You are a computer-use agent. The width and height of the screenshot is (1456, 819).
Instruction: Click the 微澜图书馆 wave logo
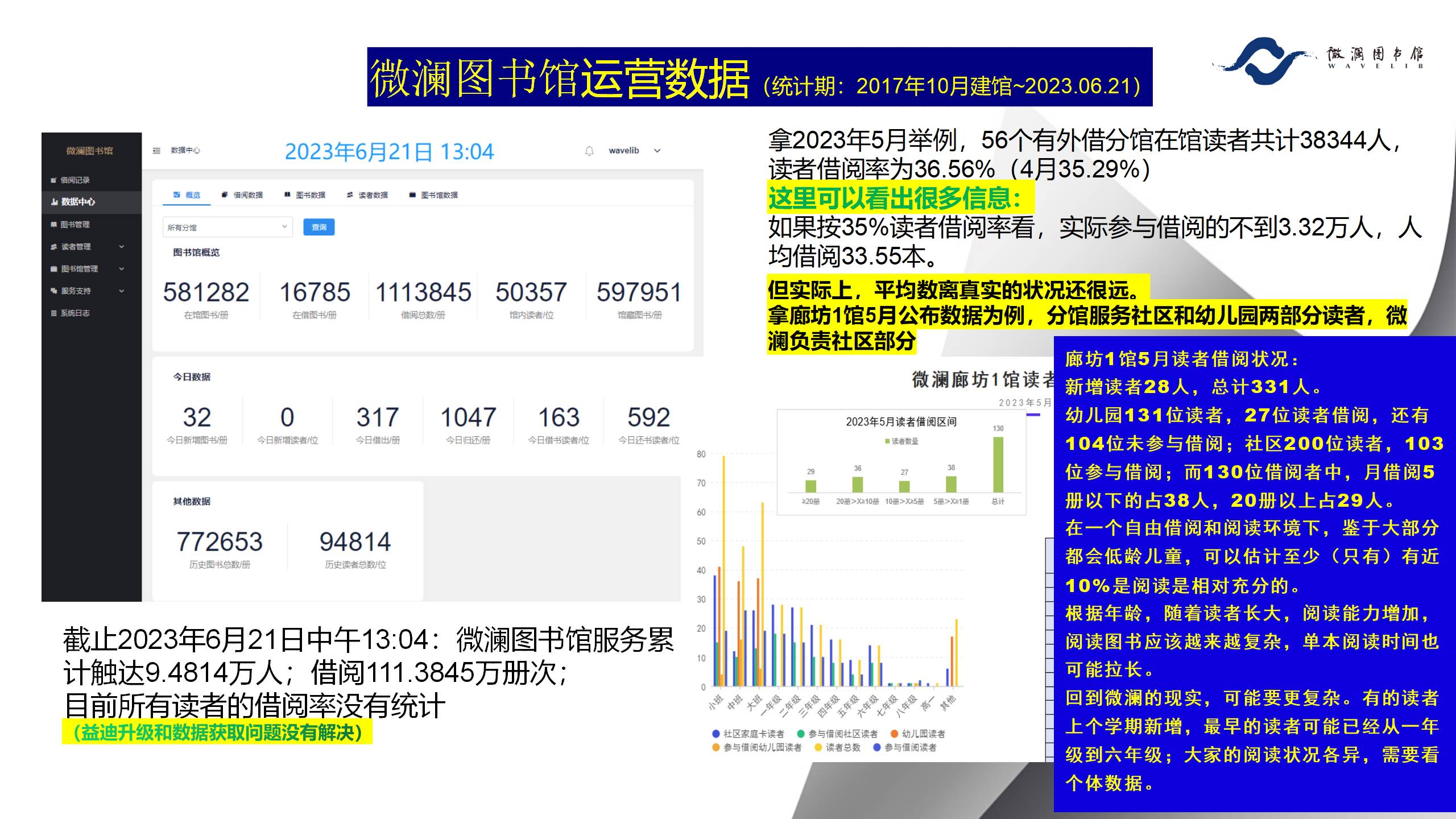[x=1264, y=61]
